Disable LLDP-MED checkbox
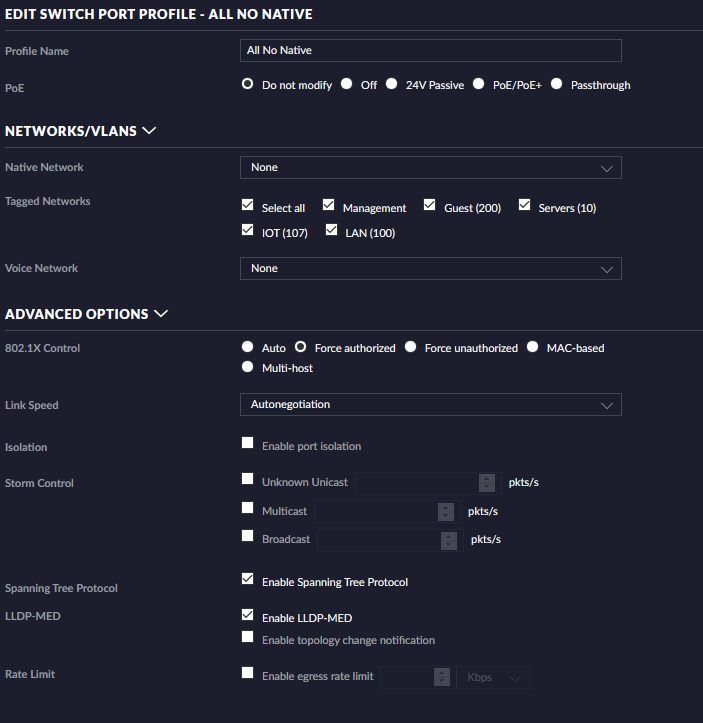 click(248, 615)
